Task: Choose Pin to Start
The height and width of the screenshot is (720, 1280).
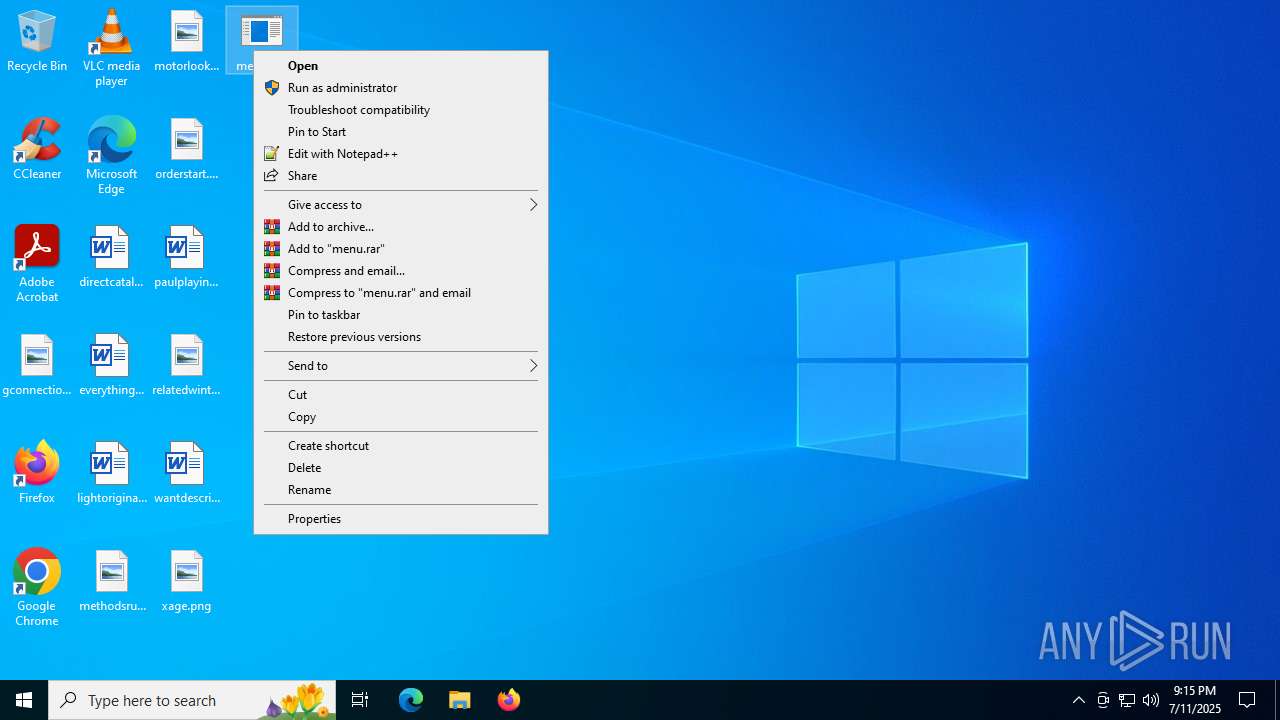Action: coord(401,132)
